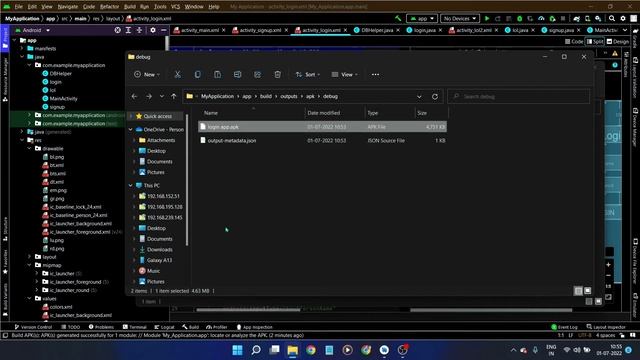Viewport: 640px width, 360px height.
Task: Go forward in Explorer navigation
Action: pos(149,96)
